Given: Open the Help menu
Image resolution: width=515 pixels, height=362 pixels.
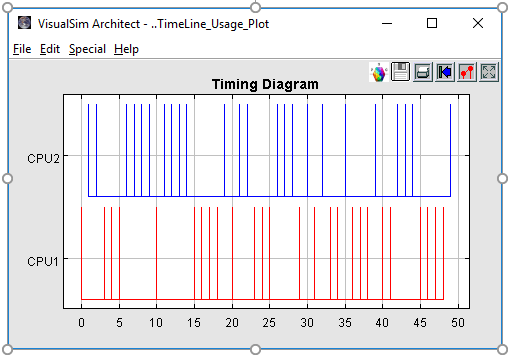Looking at the screenshot, I should click(x=126, y=49).
